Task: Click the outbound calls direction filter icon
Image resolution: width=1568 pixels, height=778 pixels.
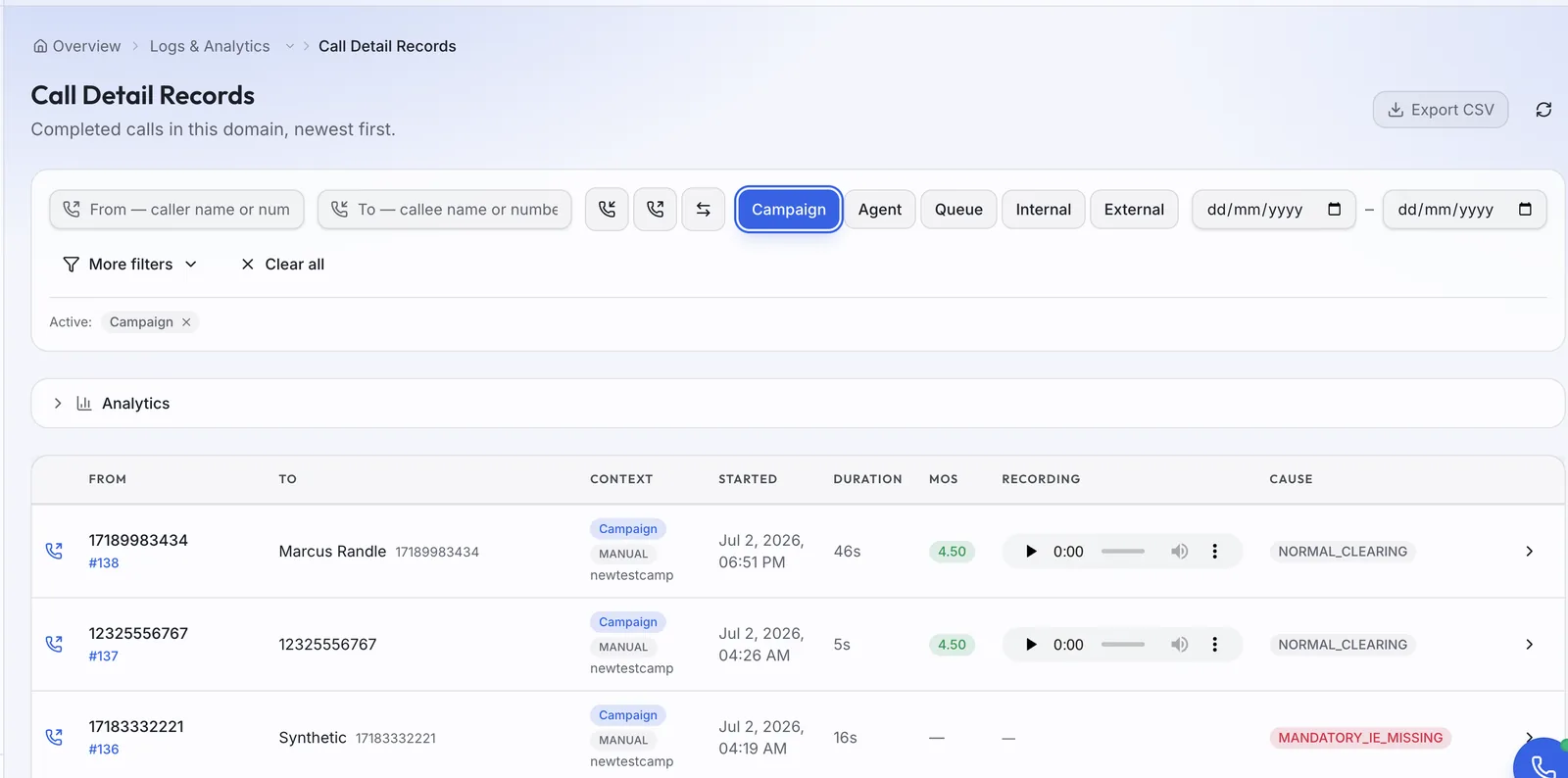Action: click(x=655, y=210)
